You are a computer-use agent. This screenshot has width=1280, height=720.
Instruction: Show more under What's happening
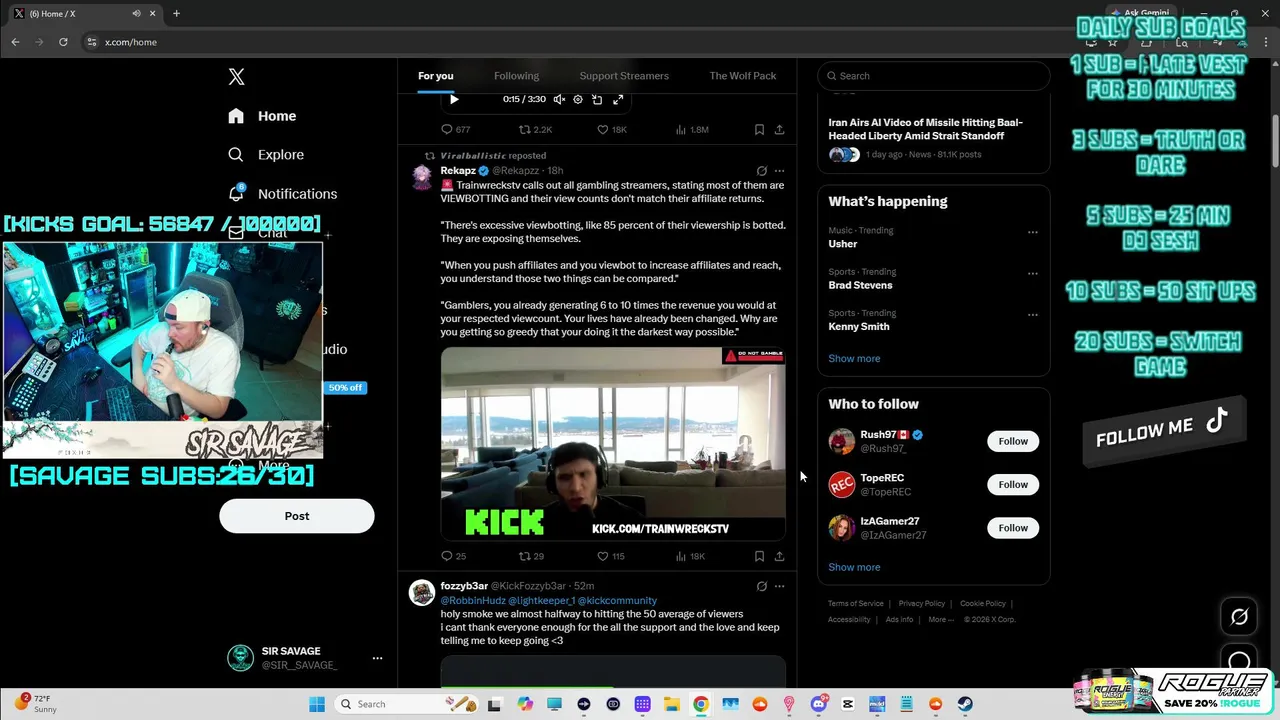pyautogui.click(x=854, y=358)
